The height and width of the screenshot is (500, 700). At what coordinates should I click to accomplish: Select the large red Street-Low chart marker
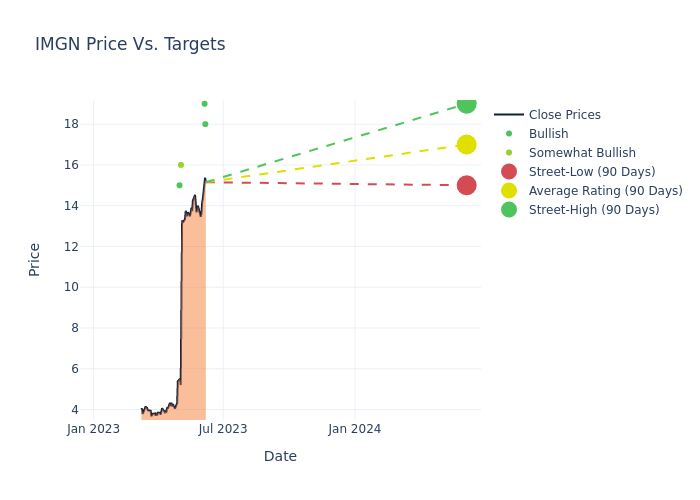[x=466, y=185]
